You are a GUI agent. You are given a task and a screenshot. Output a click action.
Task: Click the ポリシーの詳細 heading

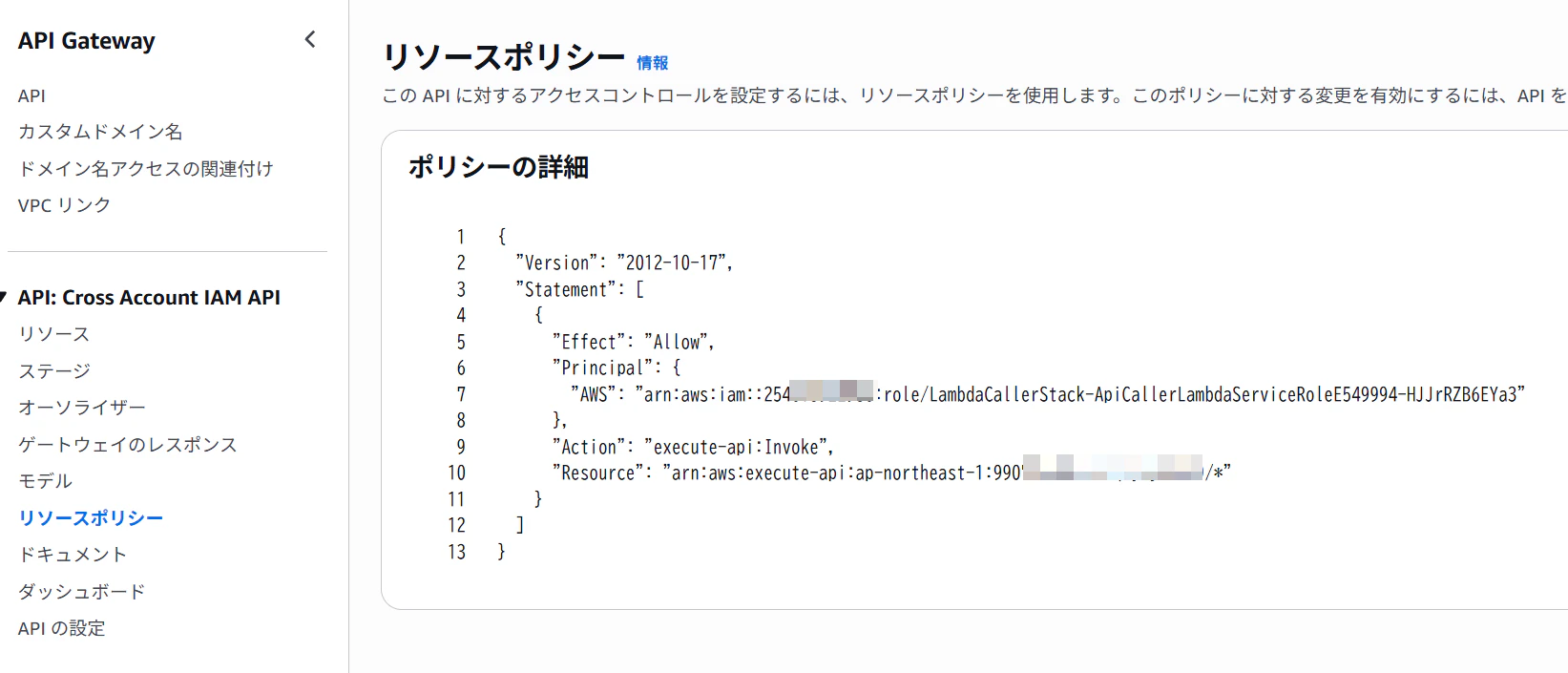pos(498,167)
